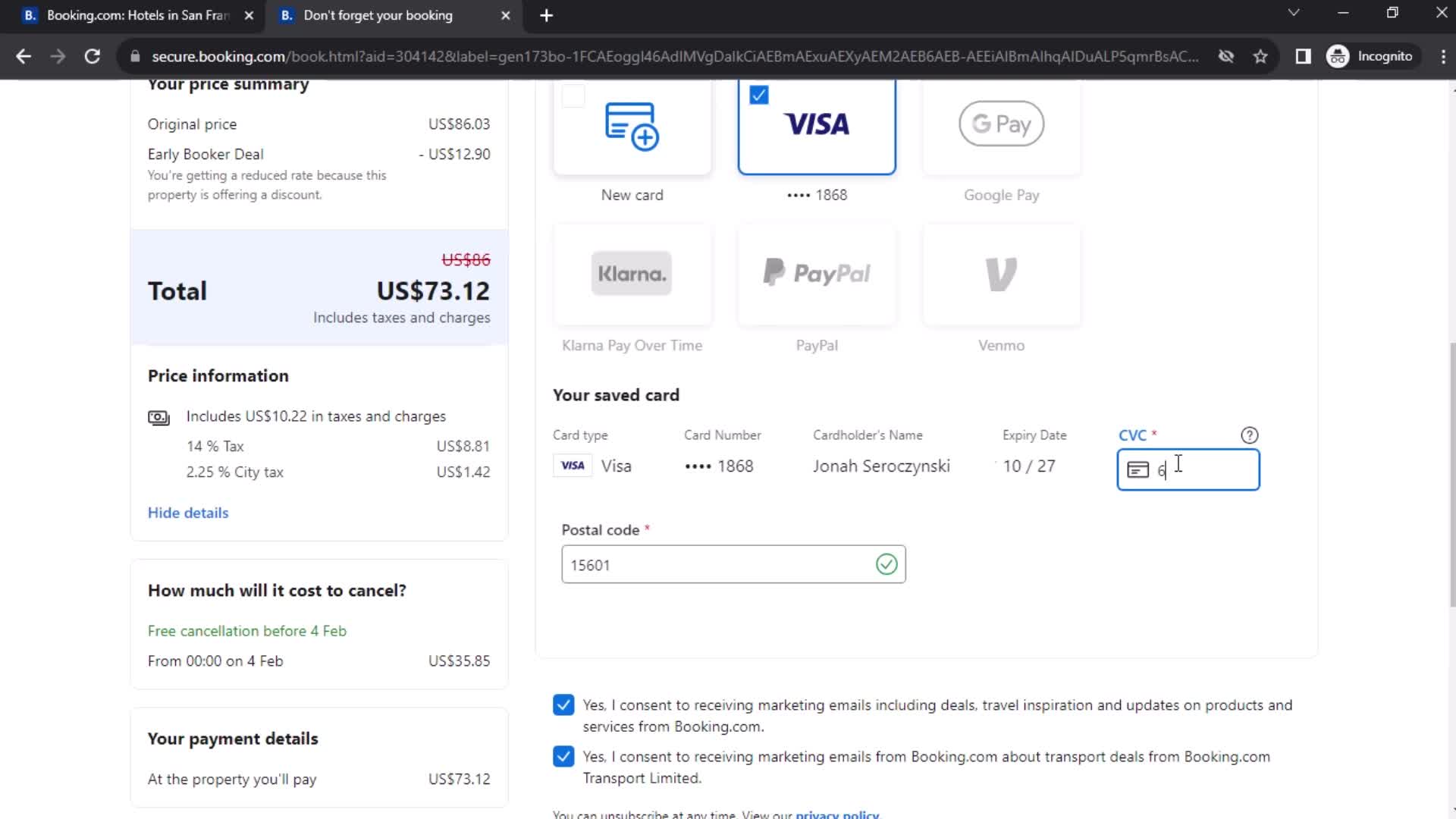Select the saved VISA card tile
The width and height of the screenshot is (1456, 819).
coord(817,127)
